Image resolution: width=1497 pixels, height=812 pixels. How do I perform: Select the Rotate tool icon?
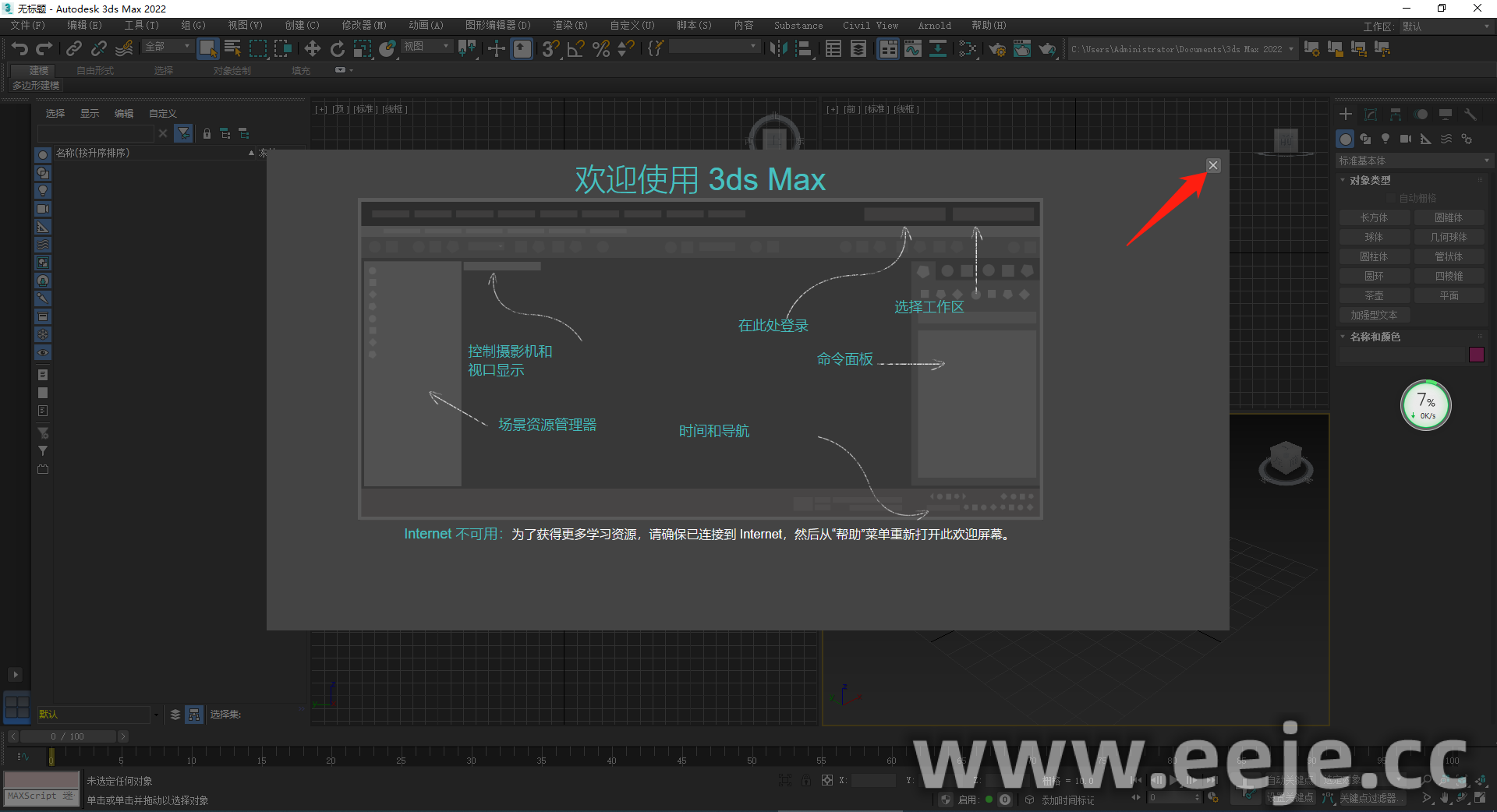click(x=337, y=49)
